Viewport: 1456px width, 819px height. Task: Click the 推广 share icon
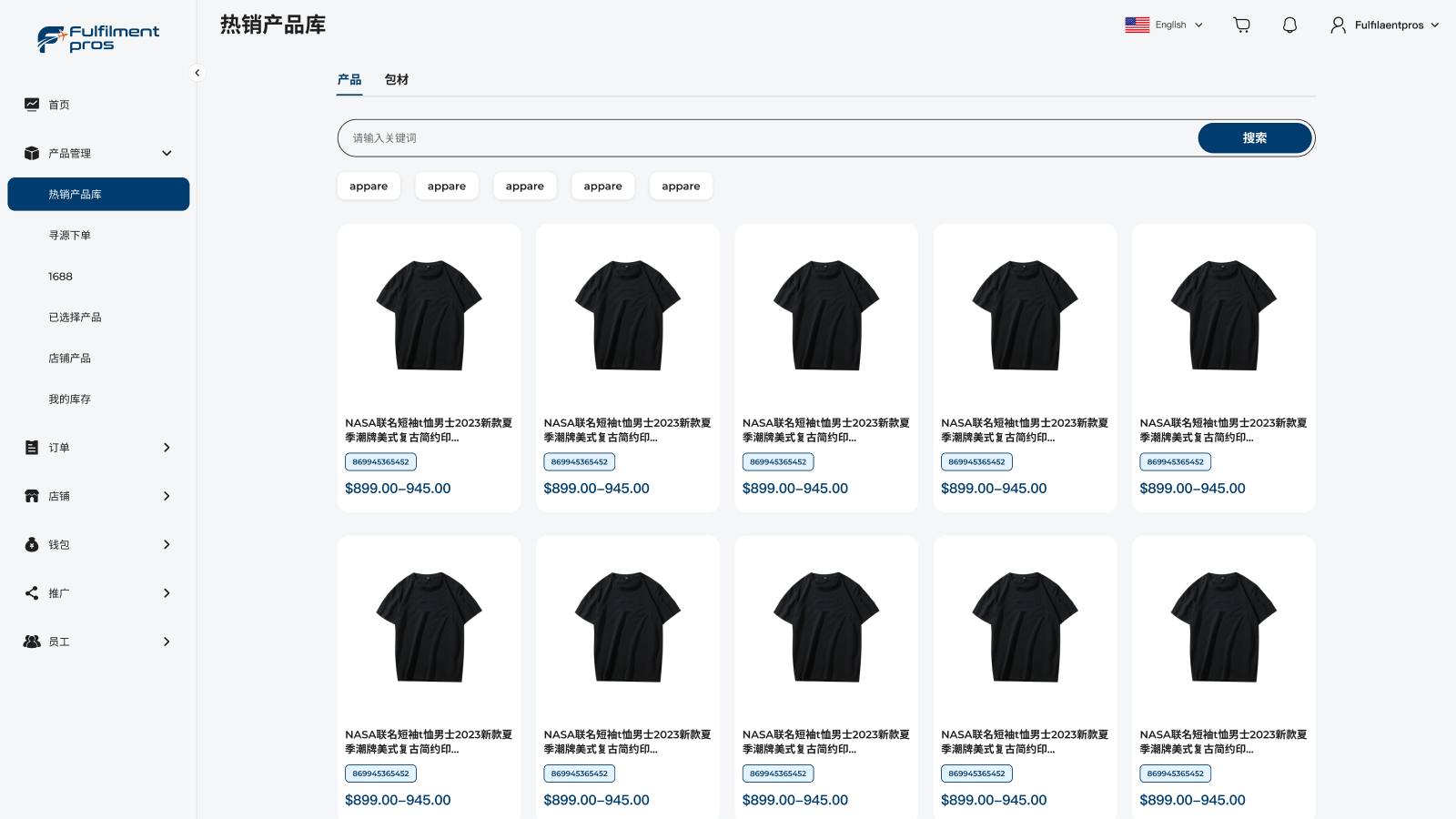31,592
